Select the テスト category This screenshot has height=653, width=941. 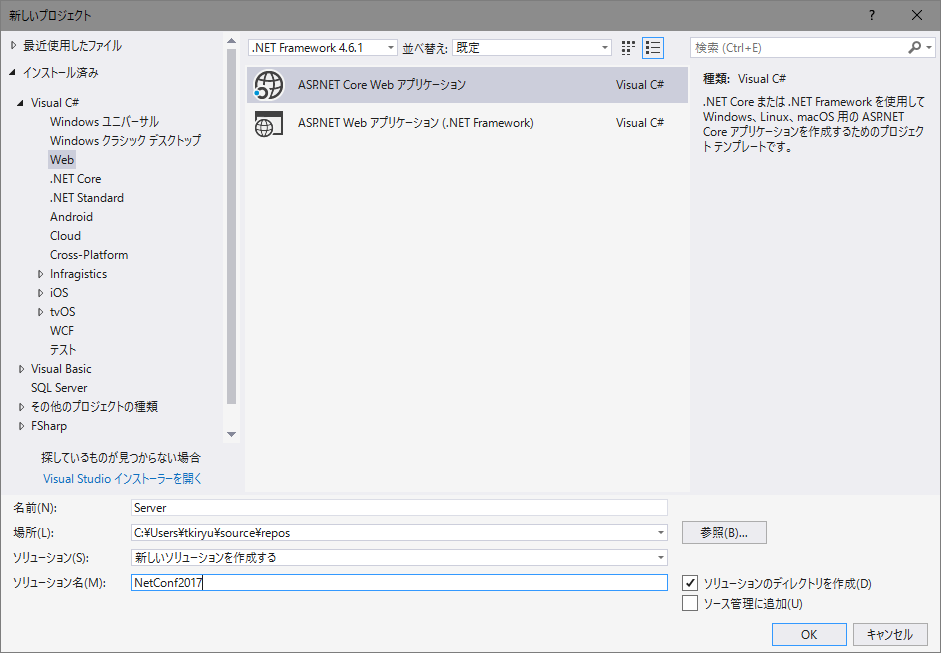click(x=63, y=350)
